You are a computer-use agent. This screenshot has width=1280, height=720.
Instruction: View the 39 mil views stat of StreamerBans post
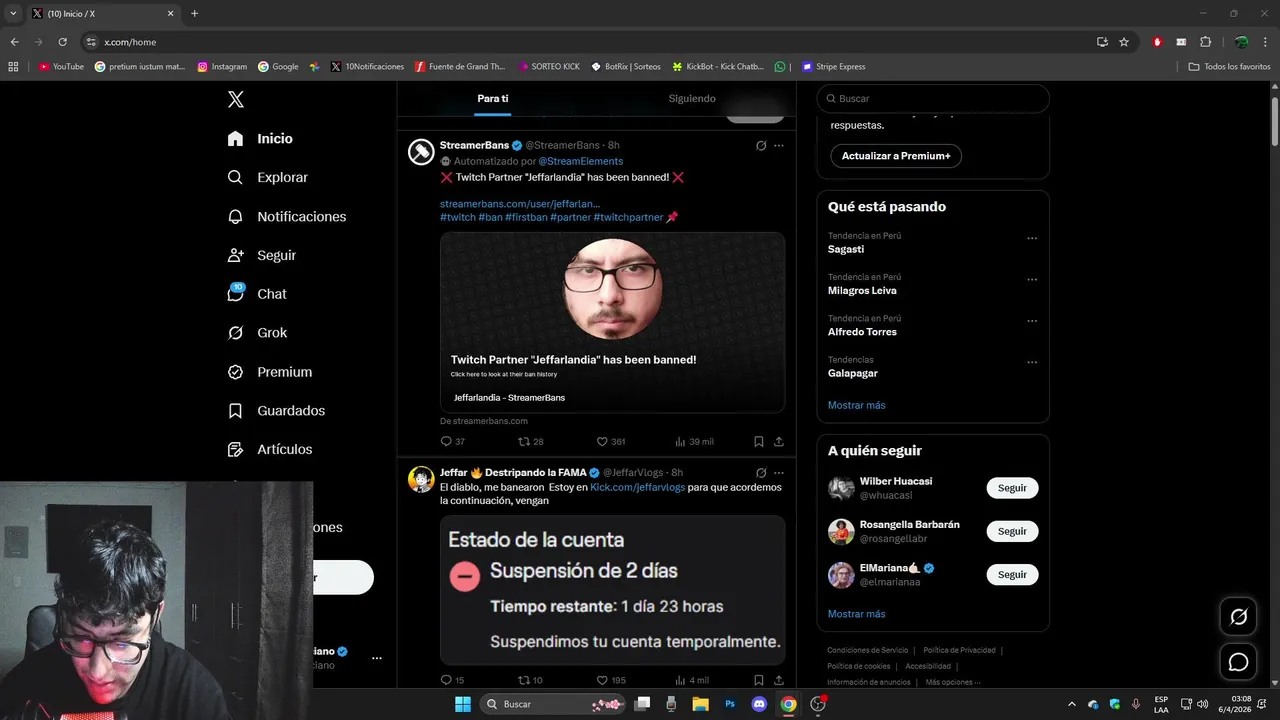[x=693, y=441]
